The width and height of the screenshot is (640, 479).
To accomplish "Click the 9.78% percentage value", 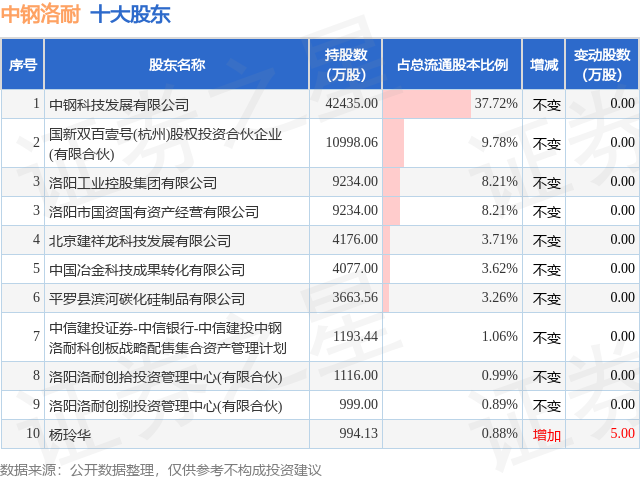I will (x=500, y=142).
